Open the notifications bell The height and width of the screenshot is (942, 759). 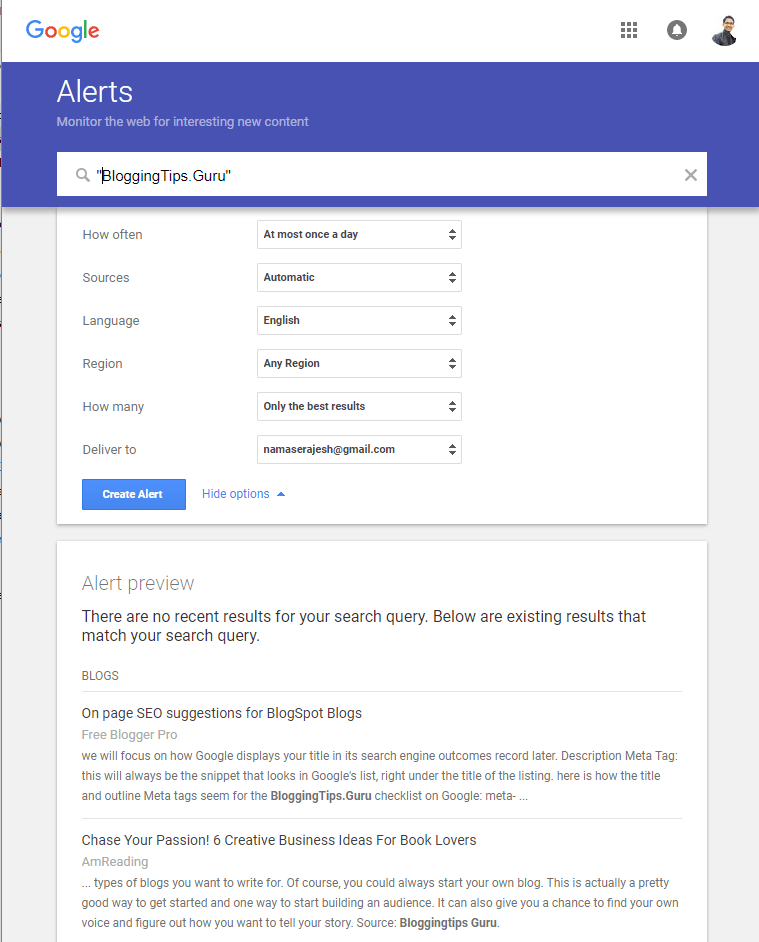[677, 30]
